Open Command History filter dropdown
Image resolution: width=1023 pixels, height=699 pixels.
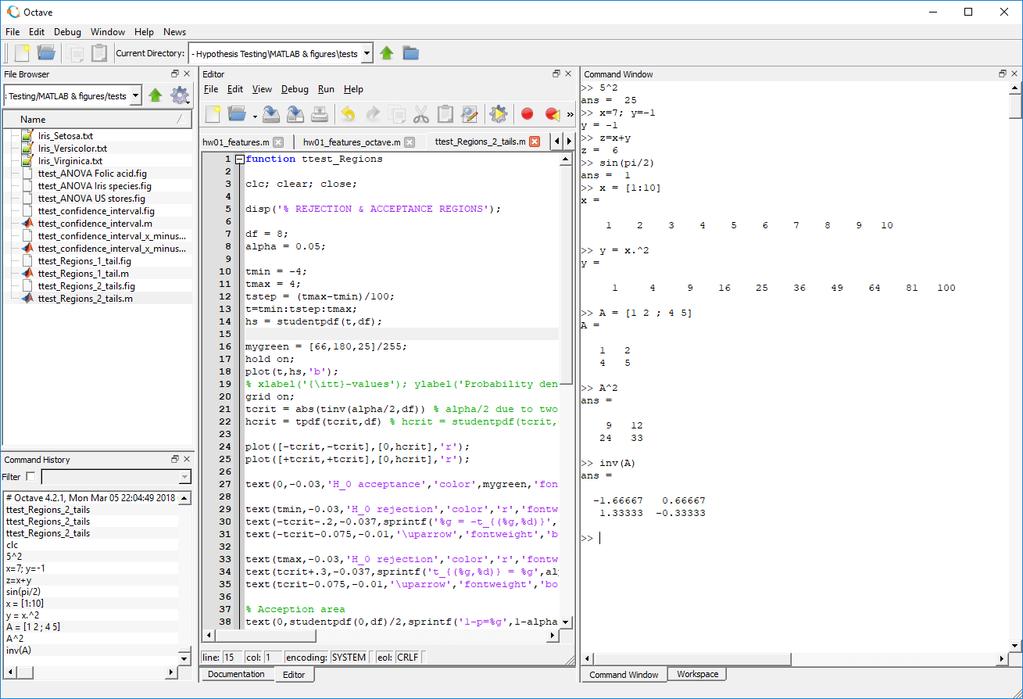(185, 476)
